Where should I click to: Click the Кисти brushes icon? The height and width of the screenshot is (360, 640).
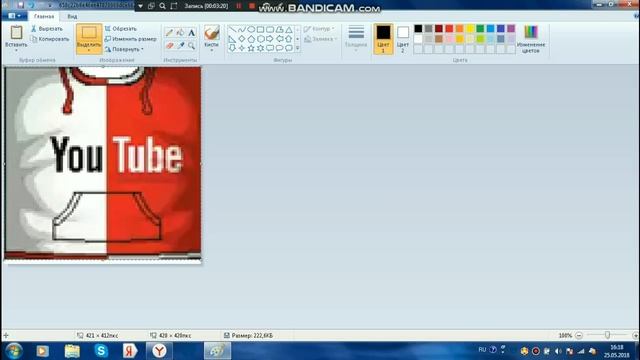click(211, 32)
